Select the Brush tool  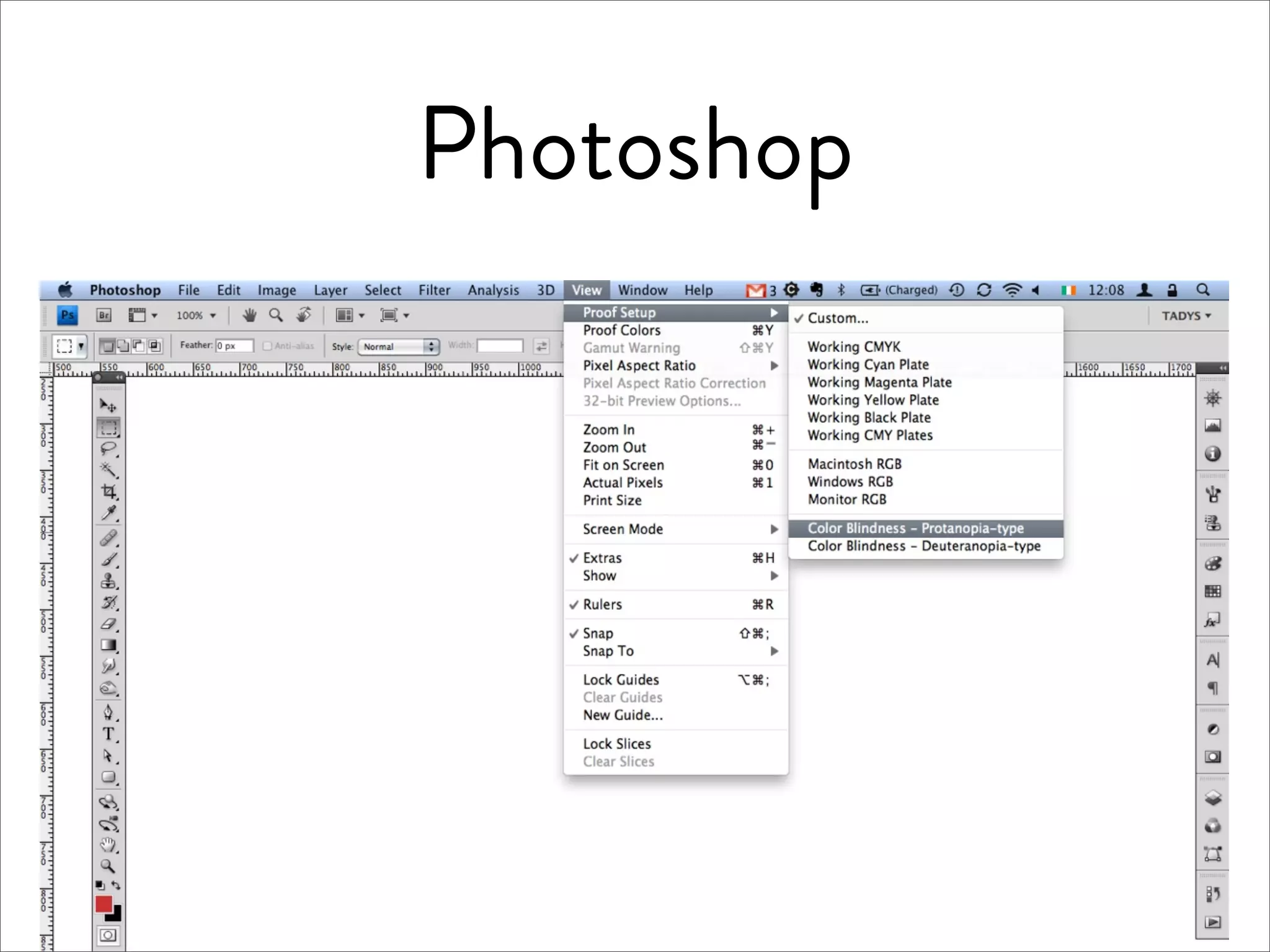[x=109, y=560]
